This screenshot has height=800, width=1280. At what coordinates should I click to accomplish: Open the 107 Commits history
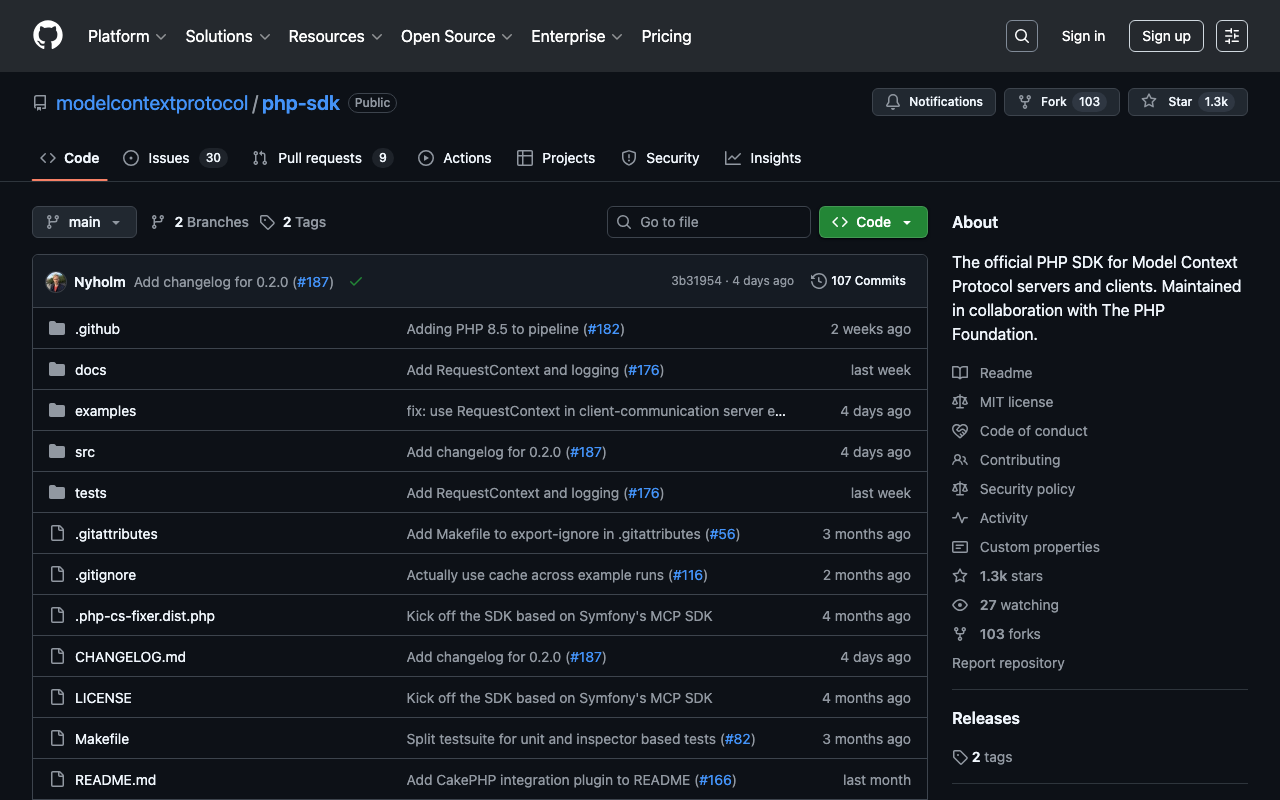[x=858, y=281]
